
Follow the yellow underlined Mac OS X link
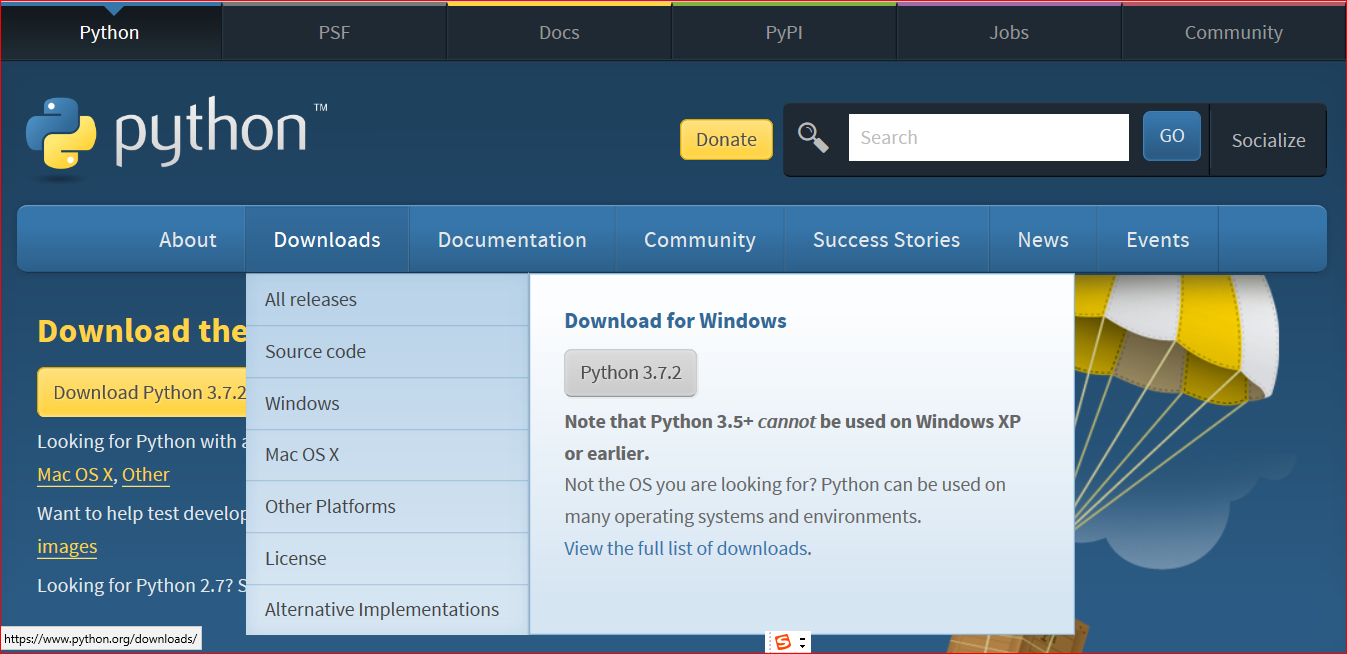tap(75, 475)
